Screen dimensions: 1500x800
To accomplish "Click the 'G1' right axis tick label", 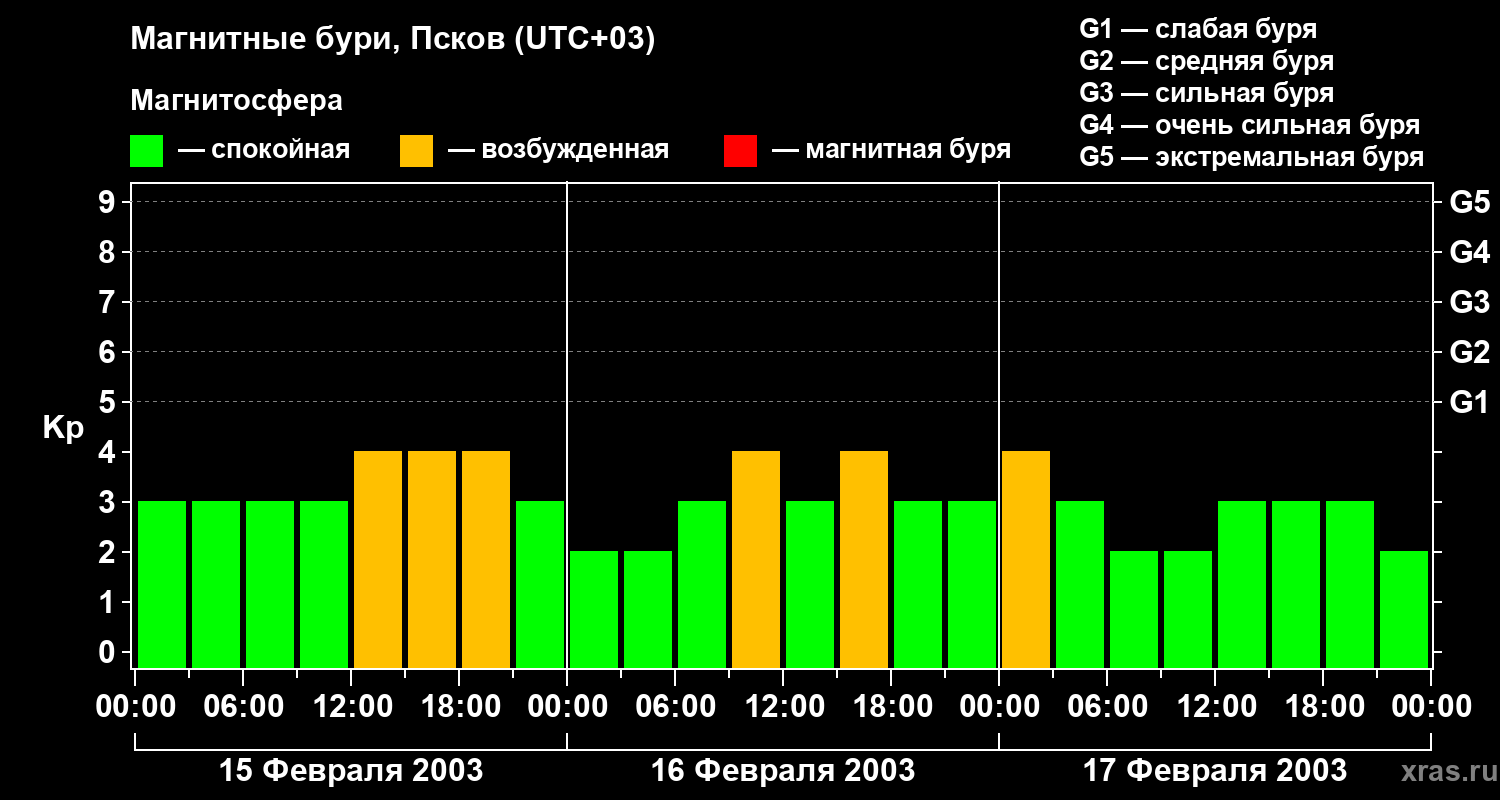I will [1469, 403].
